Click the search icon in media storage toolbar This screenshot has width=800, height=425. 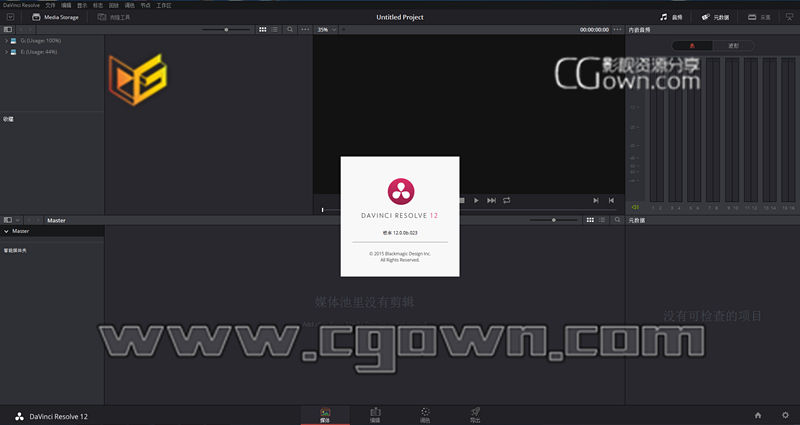click(290, 30)
